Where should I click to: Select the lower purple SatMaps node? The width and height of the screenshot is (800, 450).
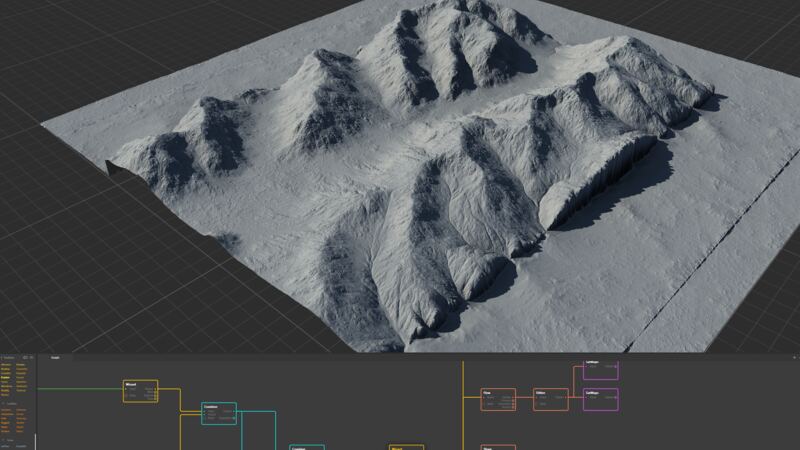tap(601, 399)
